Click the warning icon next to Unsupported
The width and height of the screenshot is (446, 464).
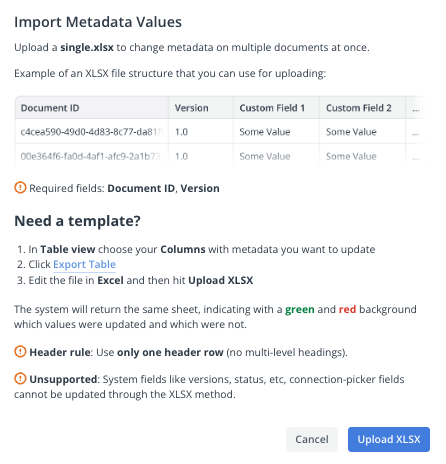click(x=20, y=379)
